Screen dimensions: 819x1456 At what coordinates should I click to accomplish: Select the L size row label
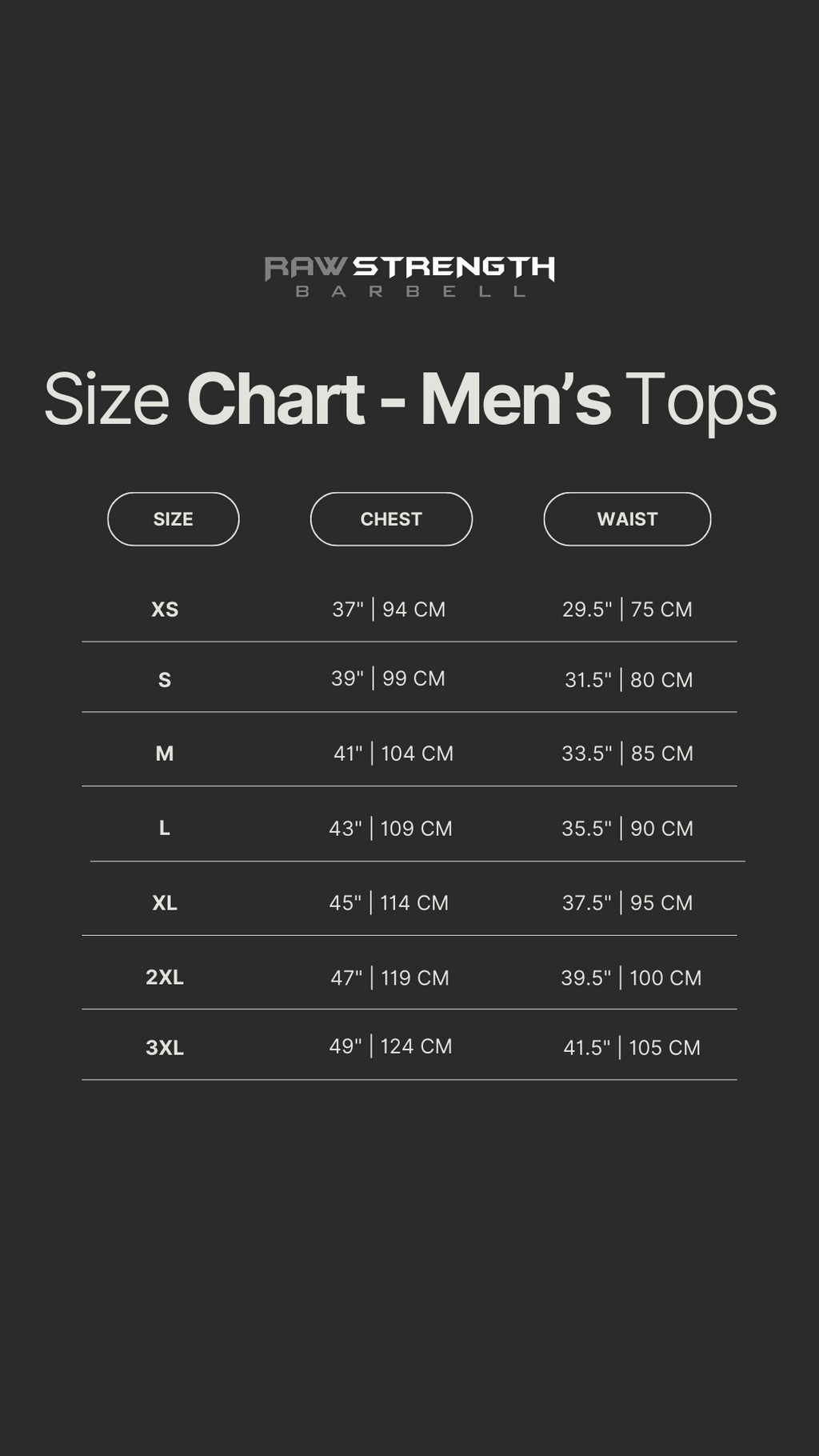pos(165,828)
